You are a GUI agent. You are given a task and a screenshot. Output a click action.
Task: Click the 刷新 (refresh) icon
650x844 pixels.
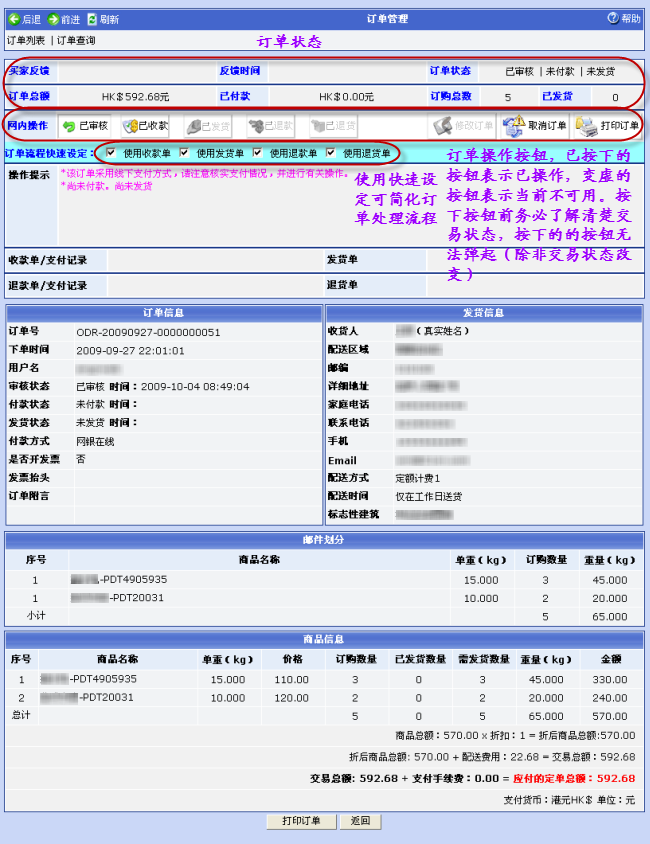92,19
